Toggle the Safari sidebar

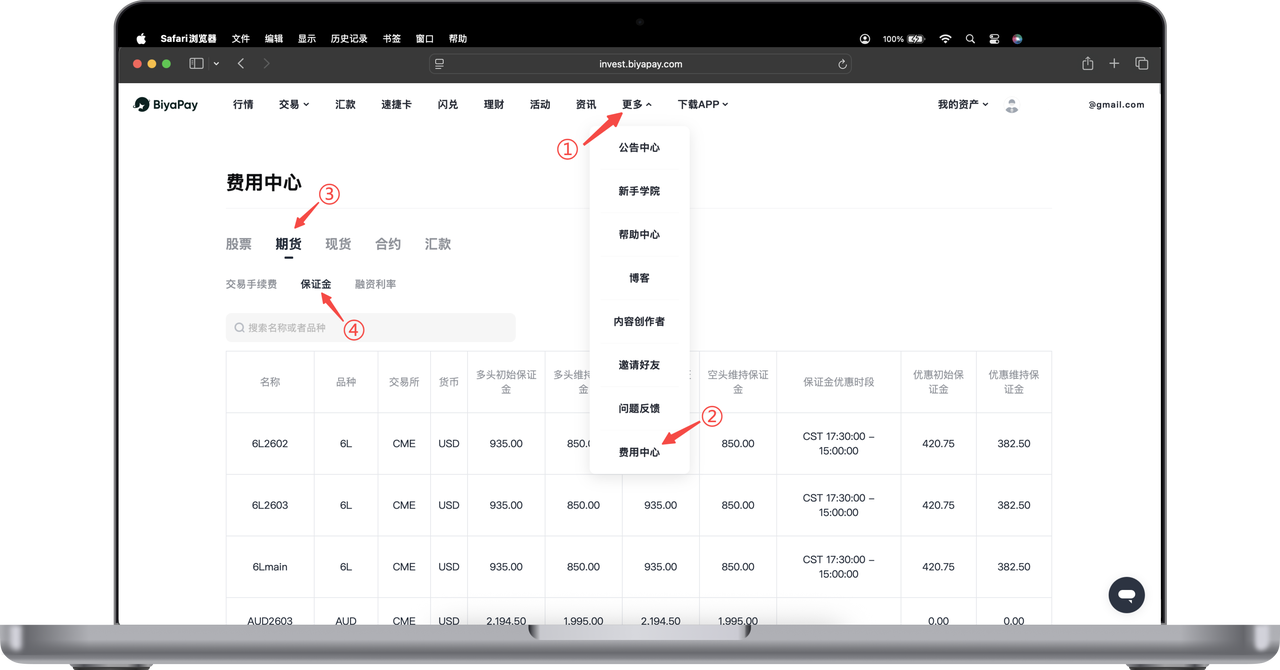point(196,64)
